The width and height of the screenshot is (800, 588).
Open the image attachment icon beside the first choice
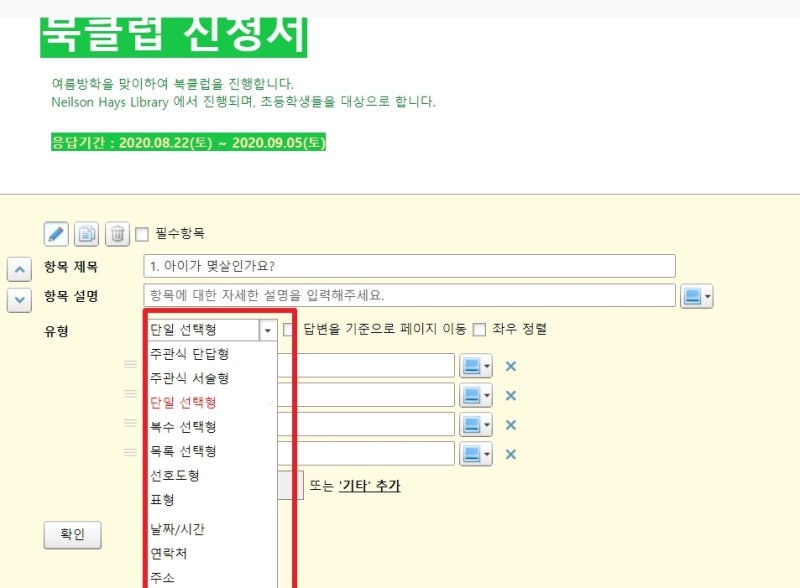coord(473,365)
